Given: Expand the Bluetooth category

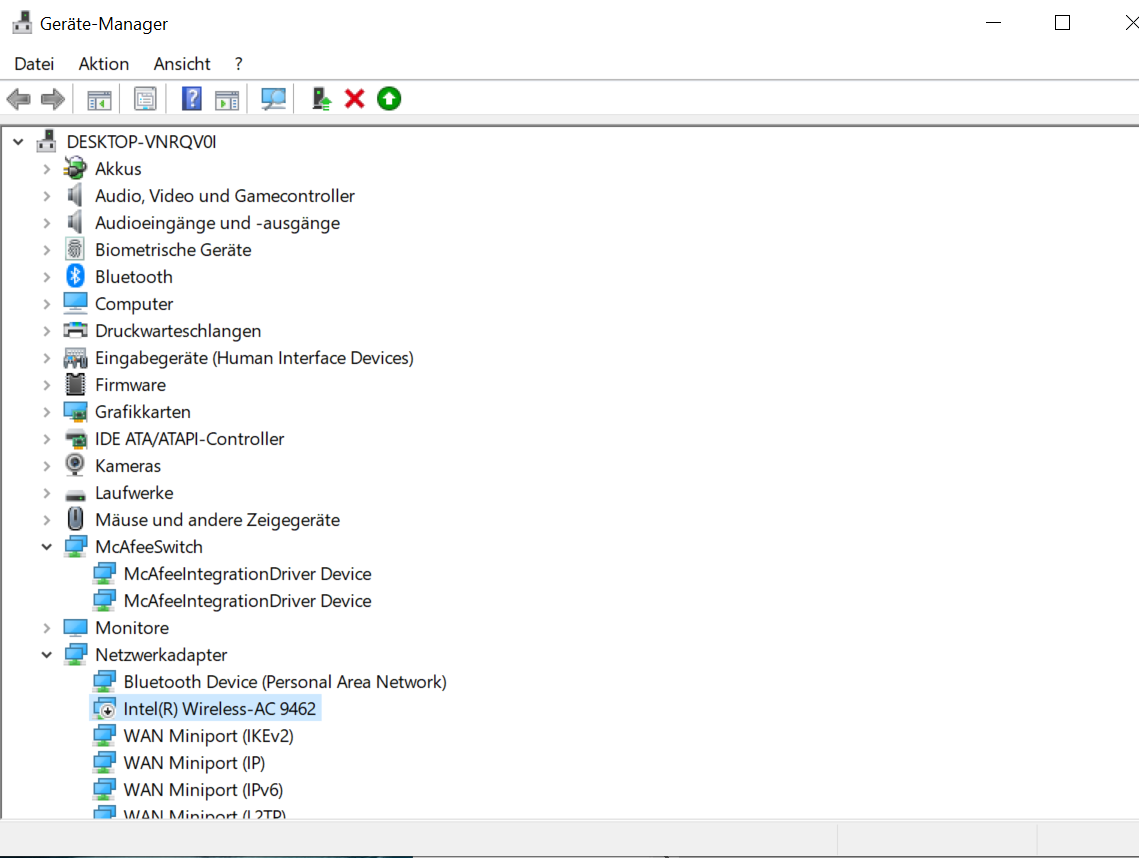Looking at the screenshot, I should pos(46,277).
